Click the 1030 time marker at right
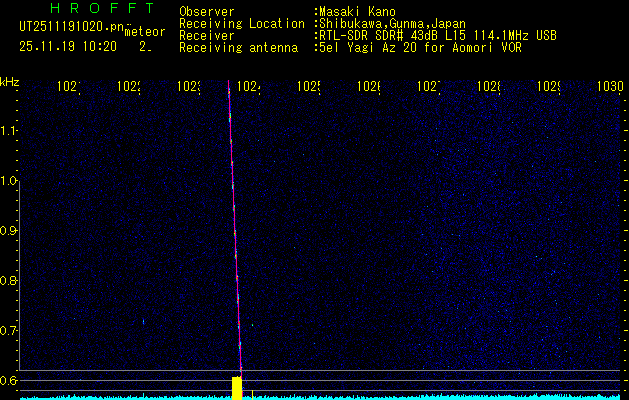This screenshot has width=629, height=400. coord(610,87)
